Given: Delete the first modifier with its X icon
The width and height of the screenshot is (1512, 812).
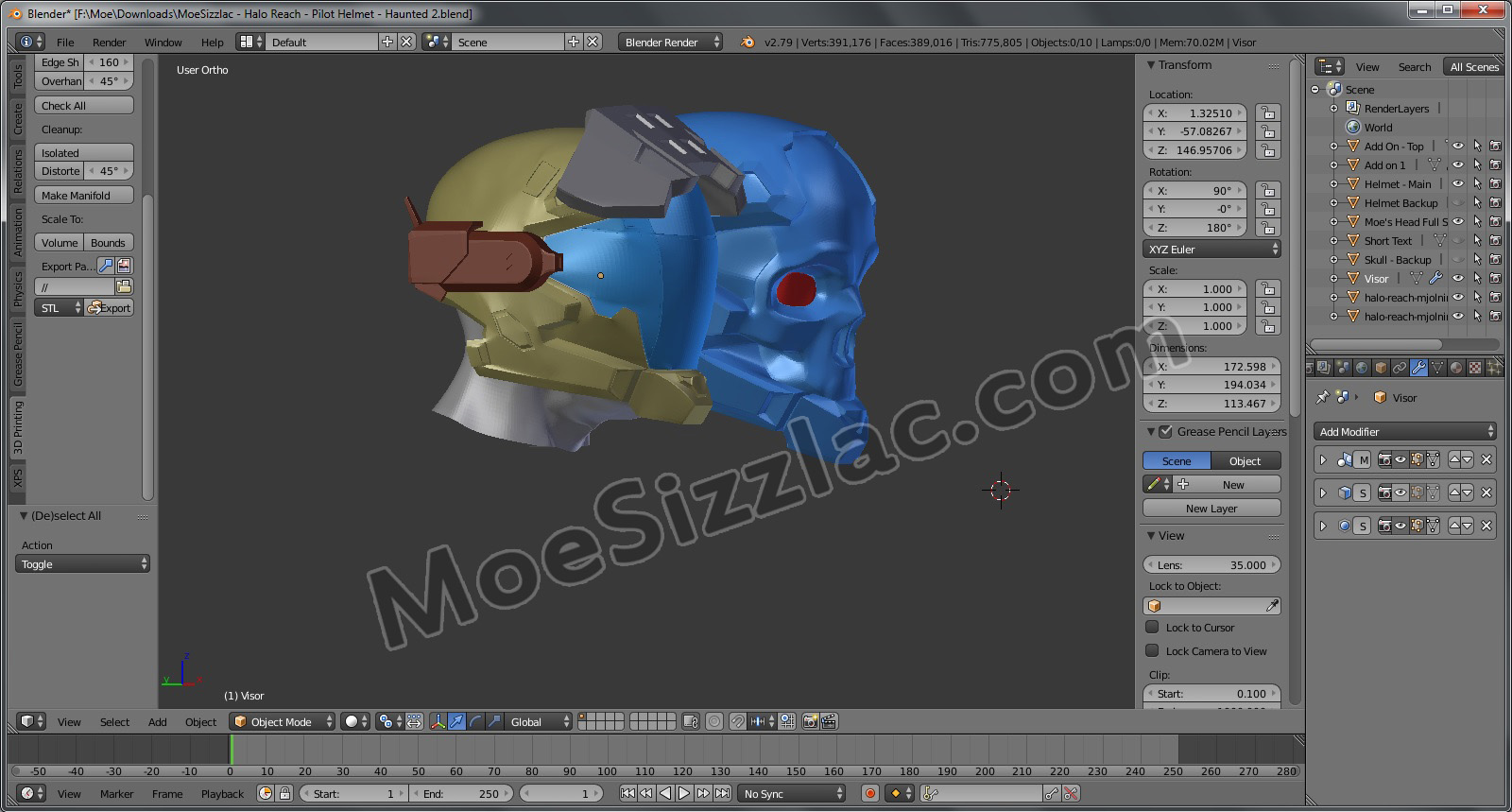Looking at the screenshot, I should 1486,460.
